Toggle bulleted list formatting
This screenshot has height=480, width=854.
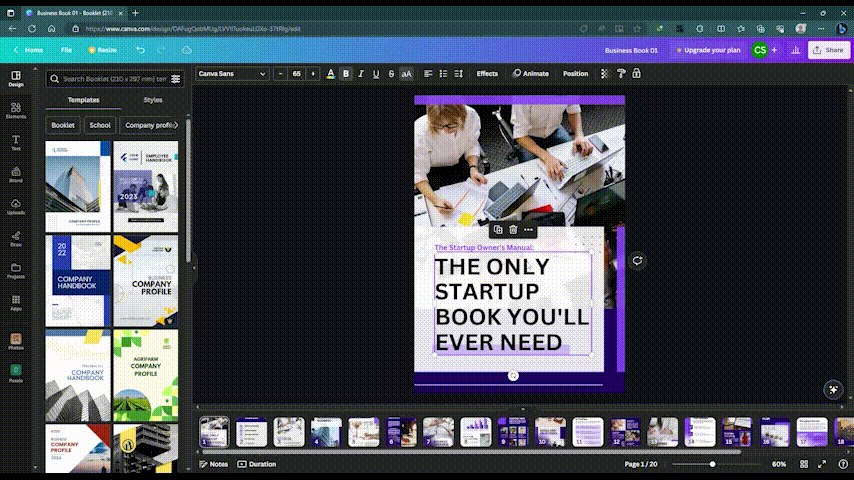point(443,74)
